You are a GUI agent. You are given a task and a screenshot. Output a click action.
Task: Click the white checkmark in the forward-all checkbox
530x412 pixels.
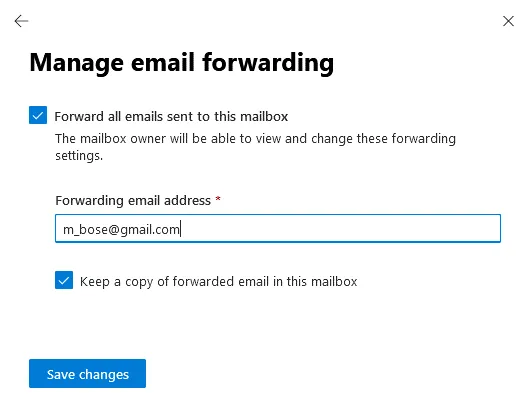38,115
